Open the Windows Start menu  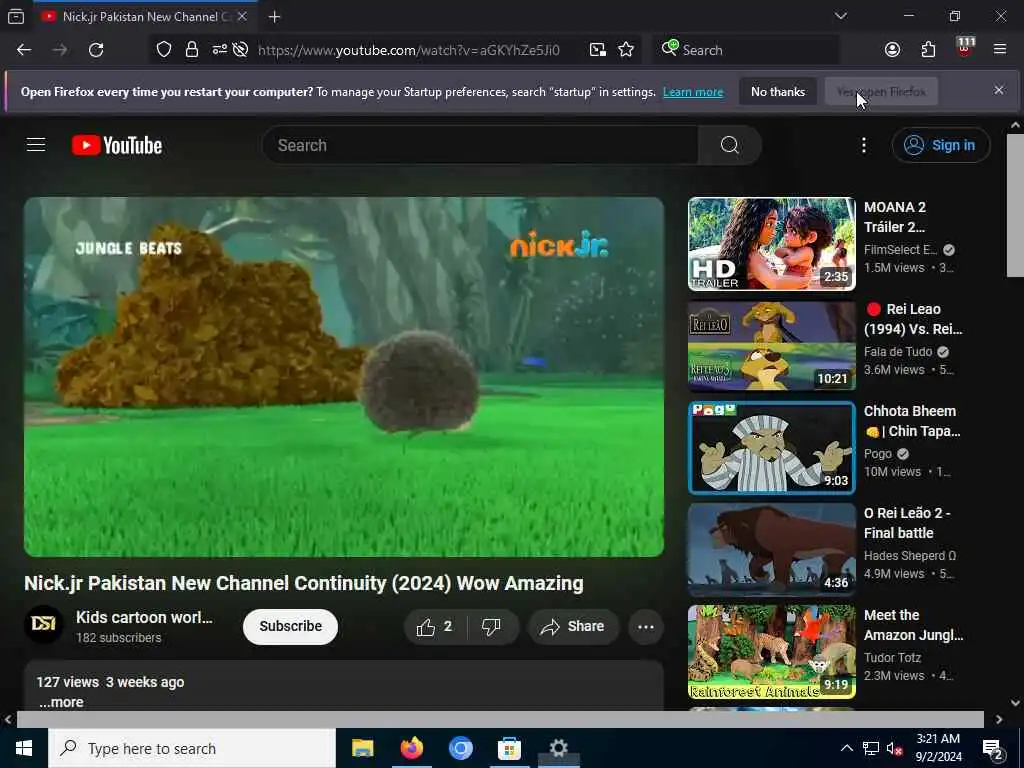click(24, 748)
